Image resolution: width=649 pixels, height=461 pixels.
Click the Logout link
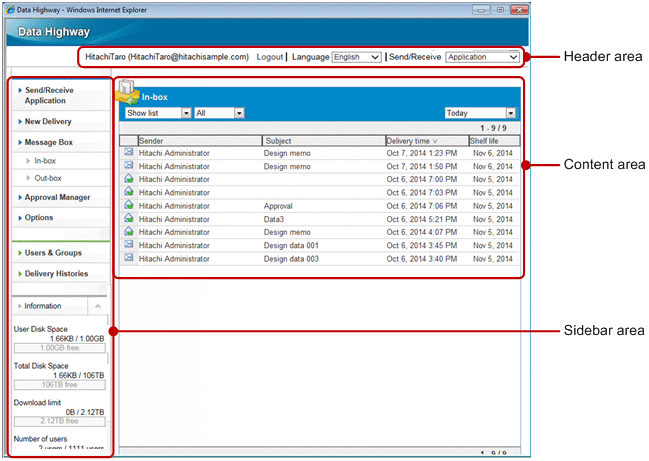point(269,57)
